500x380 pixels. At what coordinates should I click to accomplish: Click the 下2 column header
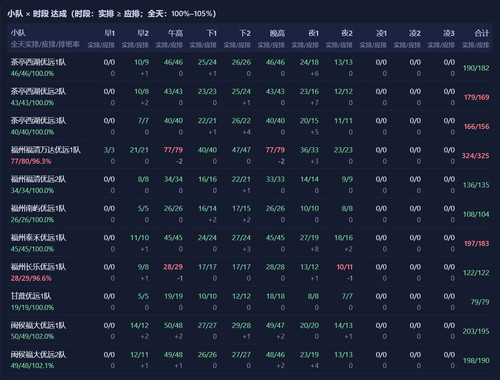pyautogui.click(x=245, y=33)
